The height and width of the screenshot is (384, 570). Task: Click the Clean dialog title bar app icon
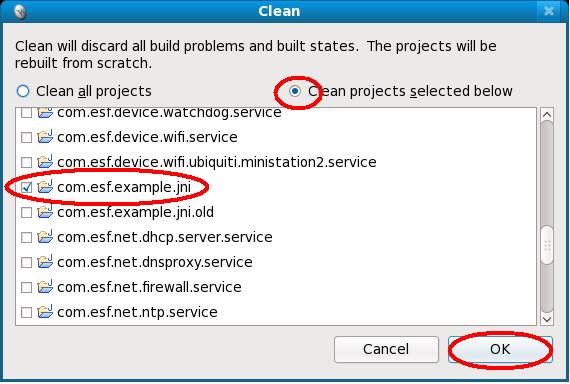pos(20,11)
